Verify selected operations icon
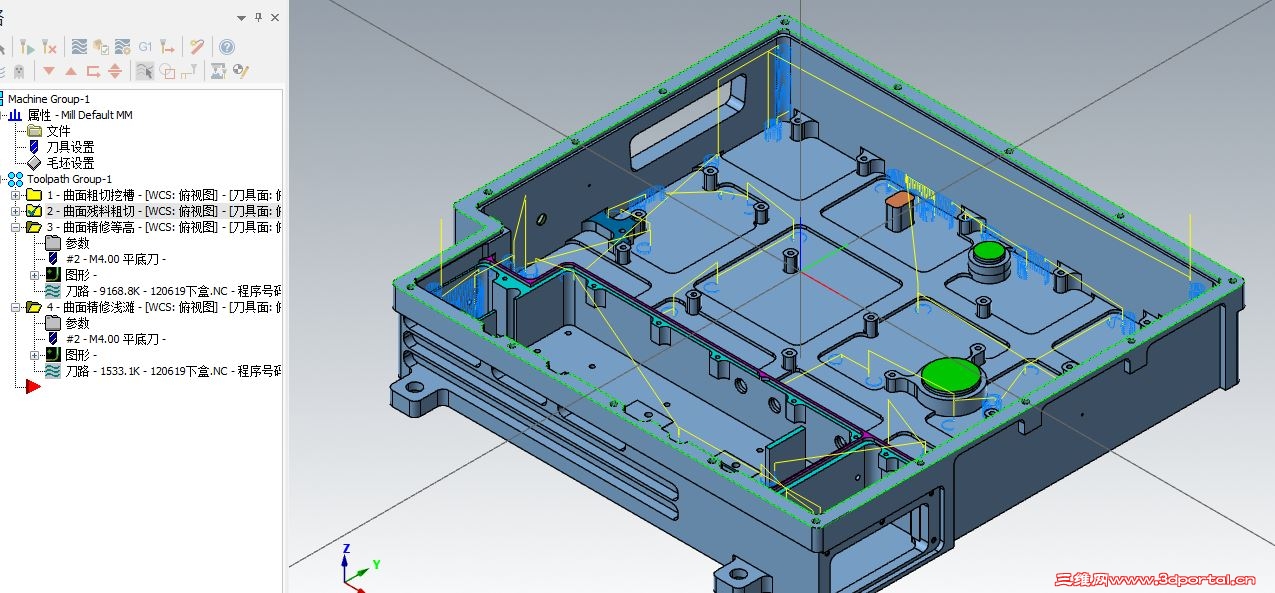The image size is (1275, 593). pyautogui.click(x=101, y=47)
